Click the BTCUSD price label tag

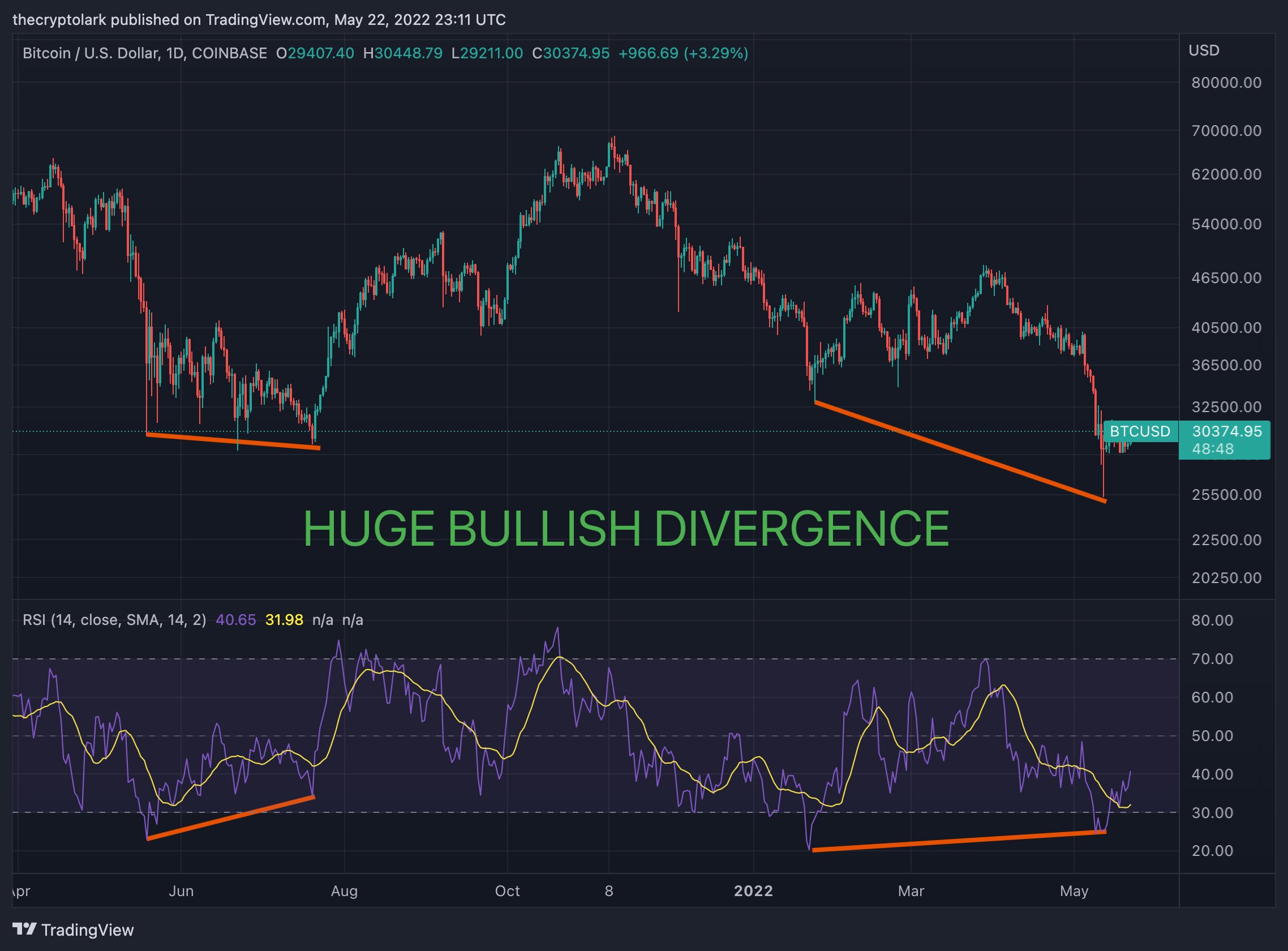point(1140,431)
